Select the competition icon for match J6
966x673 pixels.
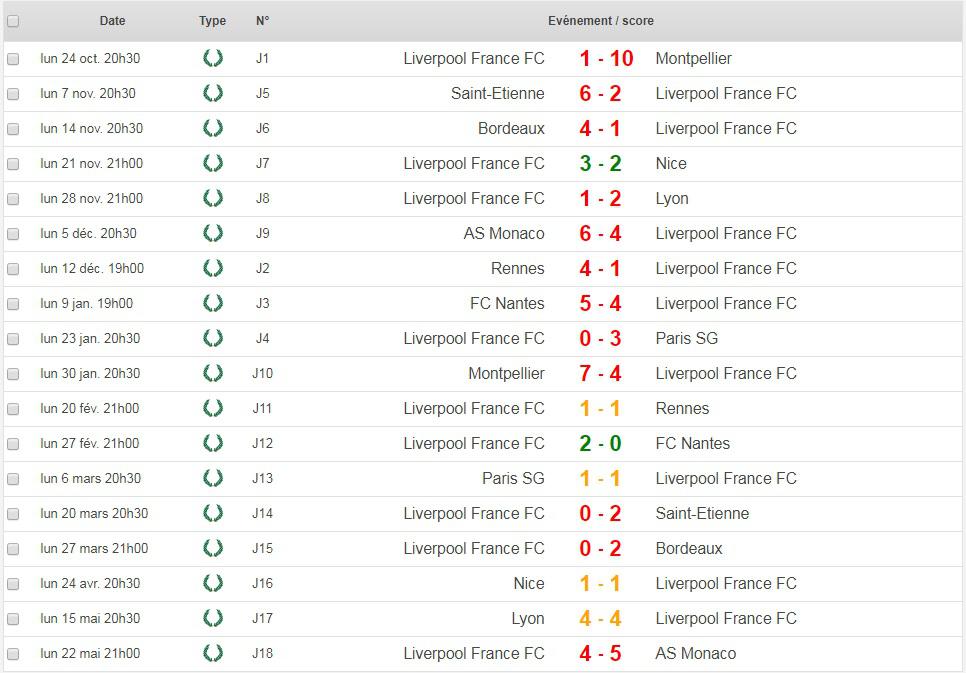click(212, 128)
